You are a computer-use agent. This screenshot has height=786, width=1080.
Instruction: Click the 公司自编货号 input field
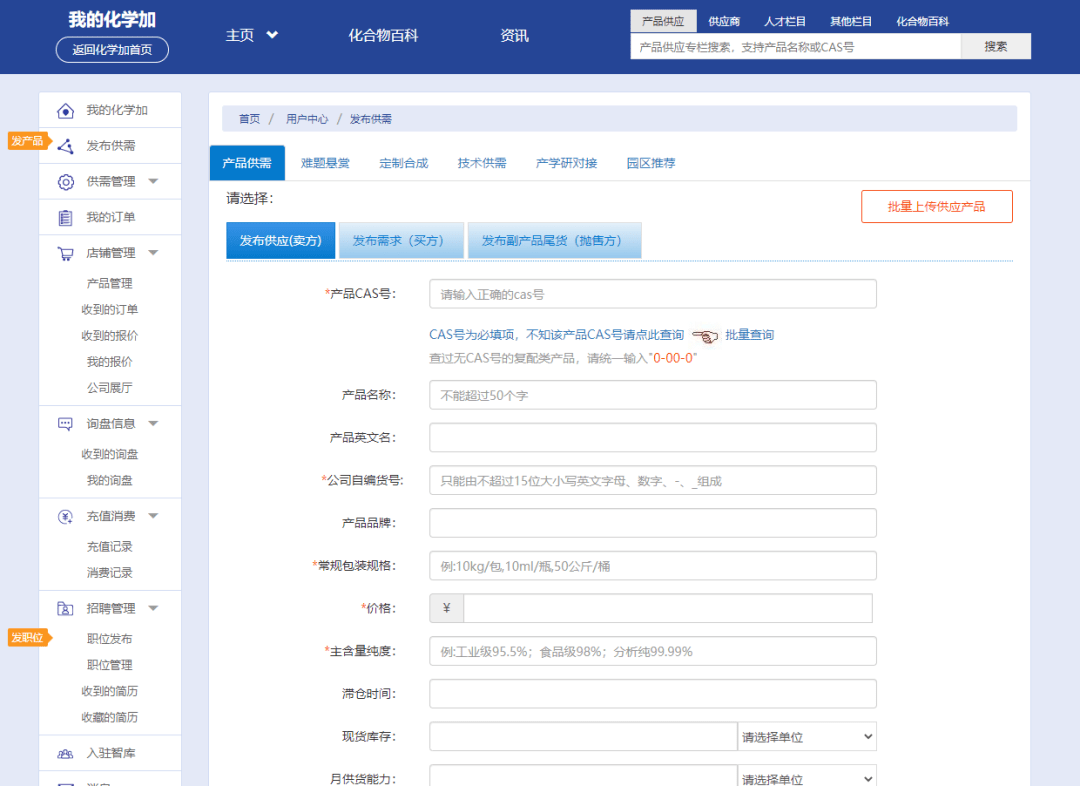[653, 480]
